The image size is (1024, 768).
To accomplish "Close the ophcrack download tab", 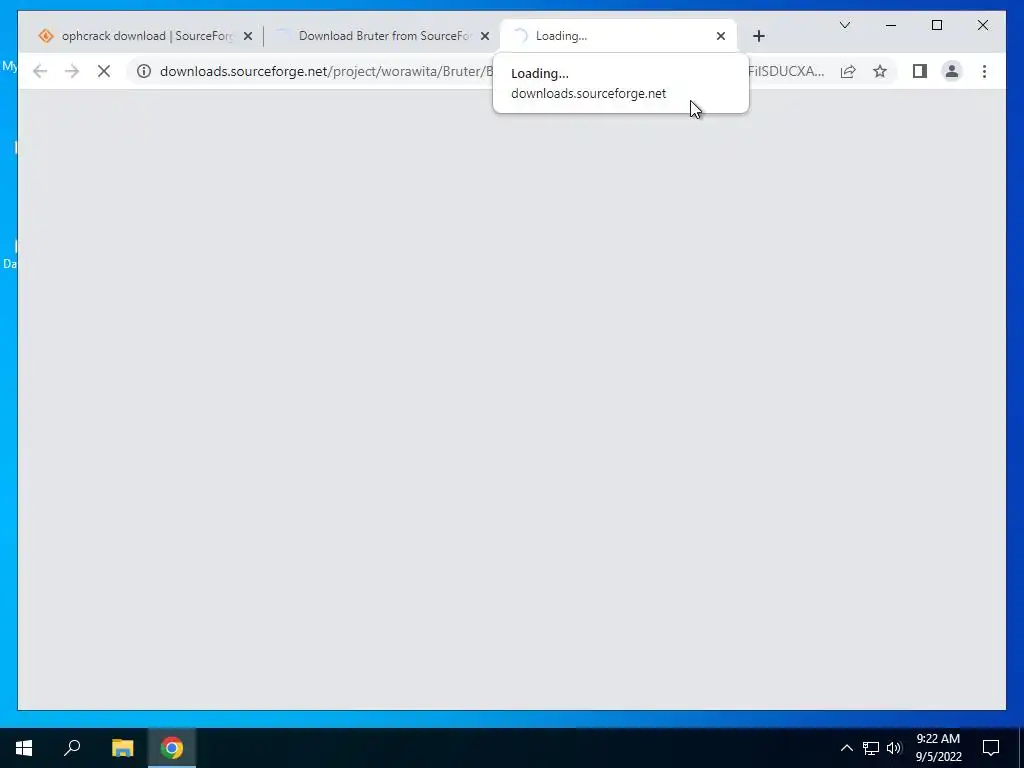I will point(248,37).
